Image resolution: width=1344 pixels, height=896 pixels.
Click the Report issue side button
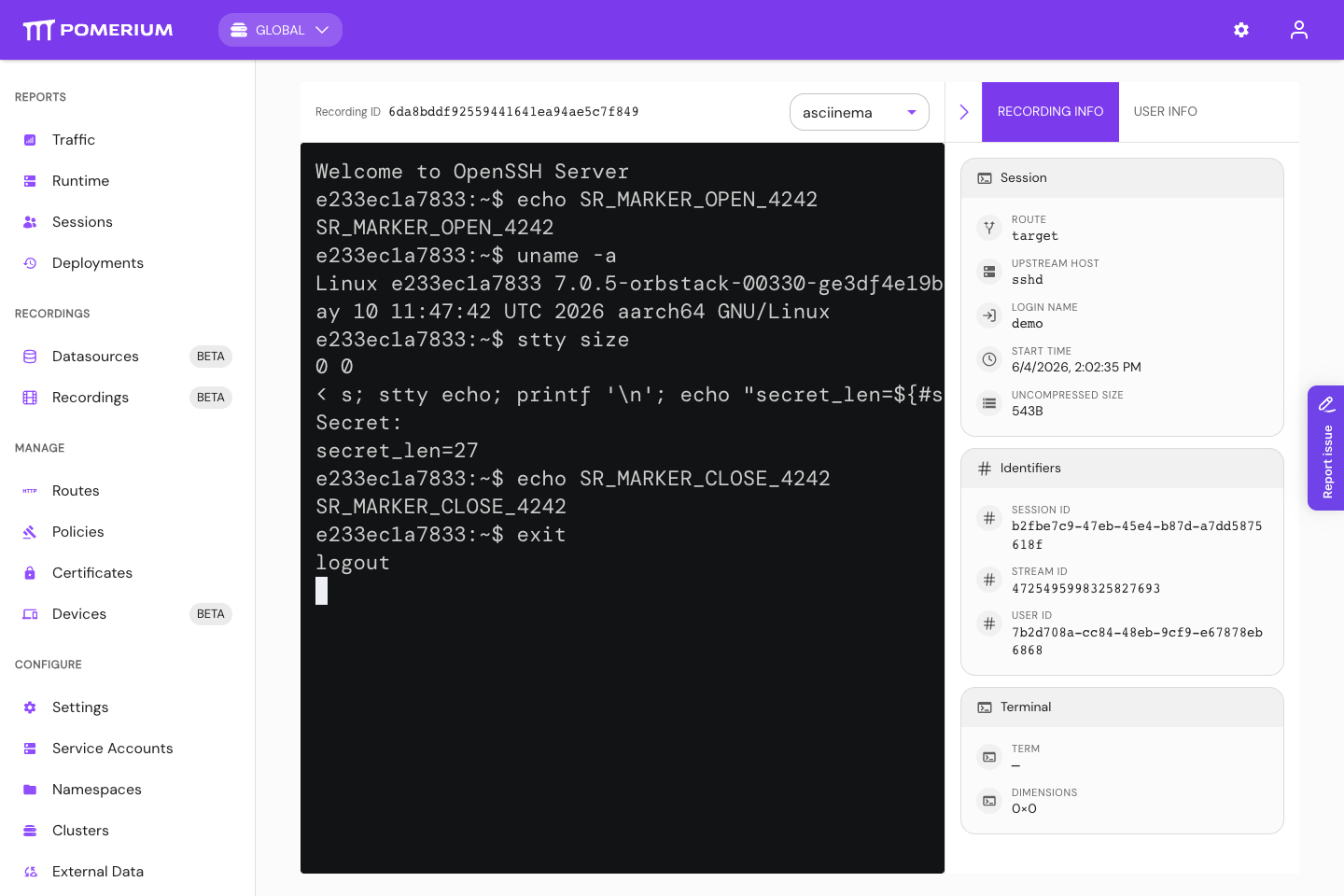(x=1326, y=448)
